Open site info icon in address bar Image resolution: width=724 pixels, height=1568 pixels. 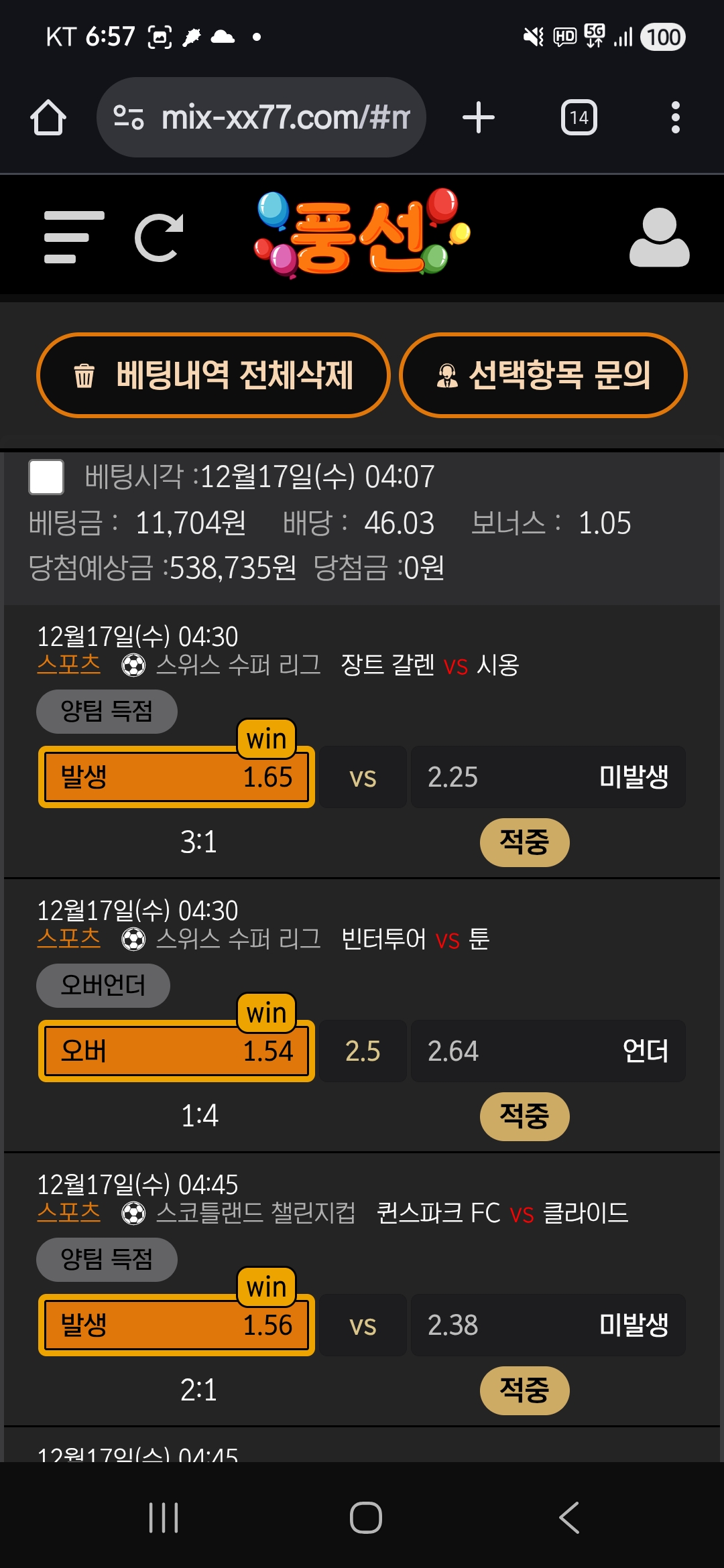pyautogui.click(x=129, y=118)
